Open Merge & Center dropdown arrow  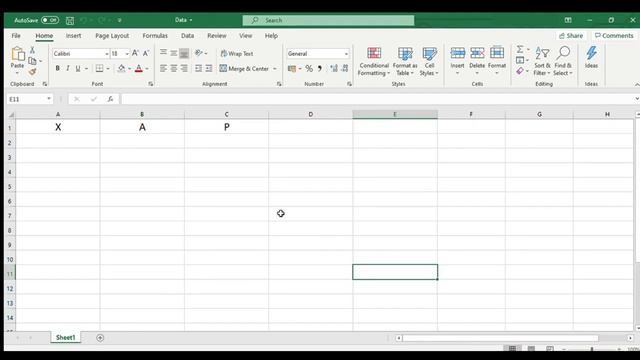(x=275, y=69)
